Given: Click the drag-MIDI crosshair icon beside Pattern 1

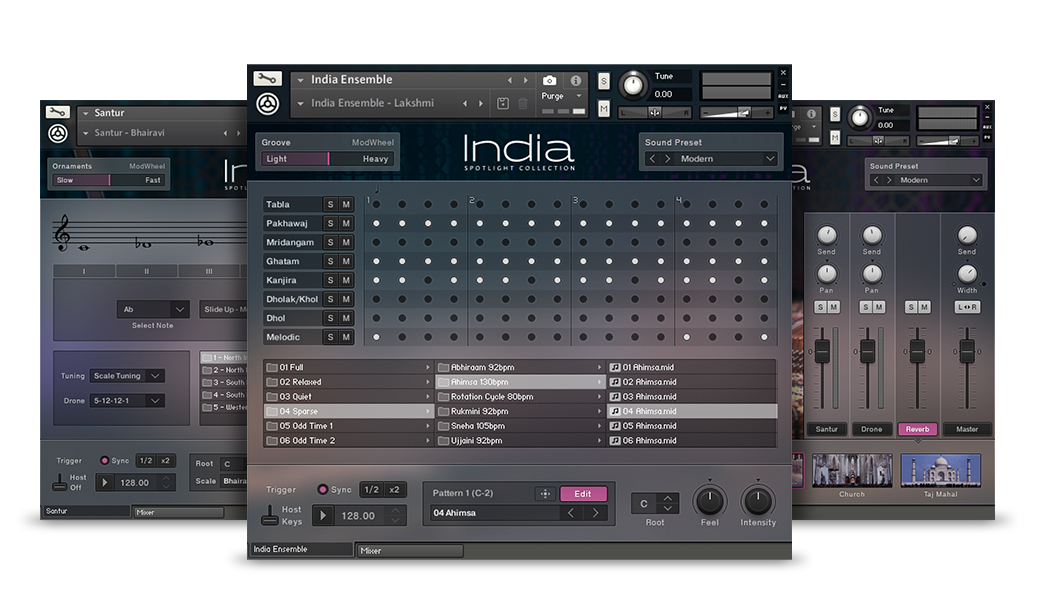Looking at the screenshot, I should (x=545, y=493).
